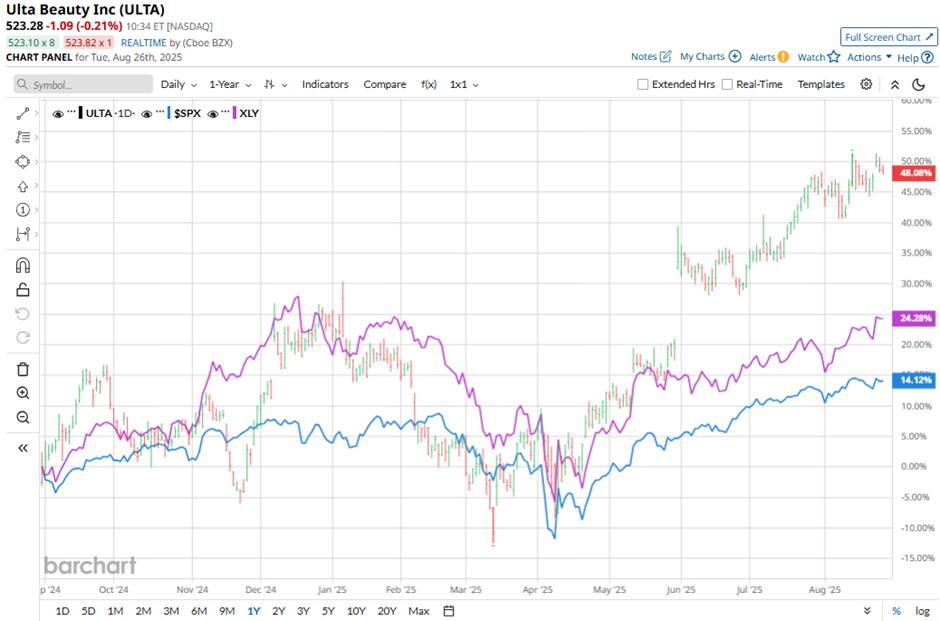Open chart Templates

821,85
